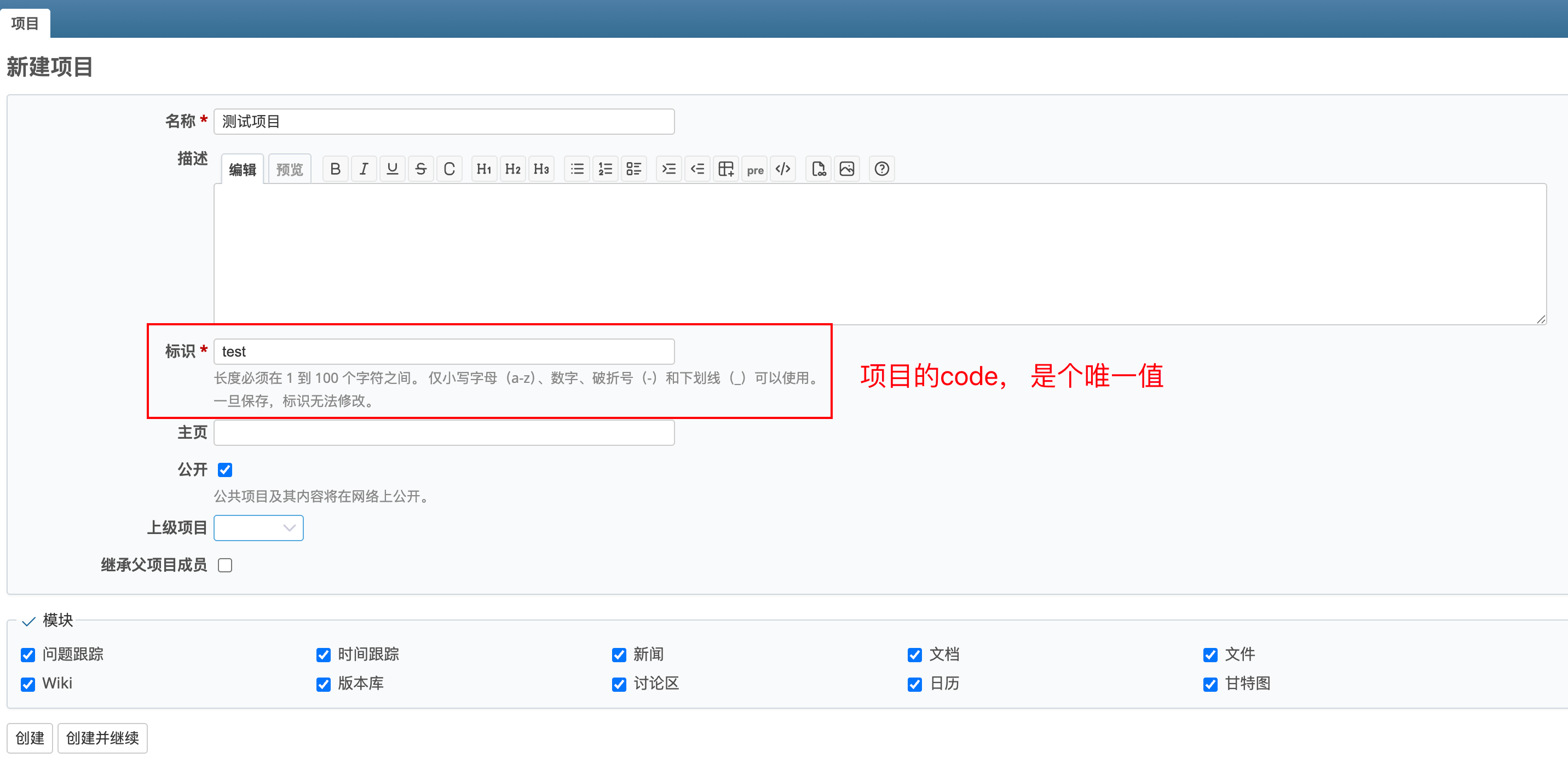The image size is (1568, 769).
Task: Disable the Wiki module checkbox
Action: click(28, 684)
